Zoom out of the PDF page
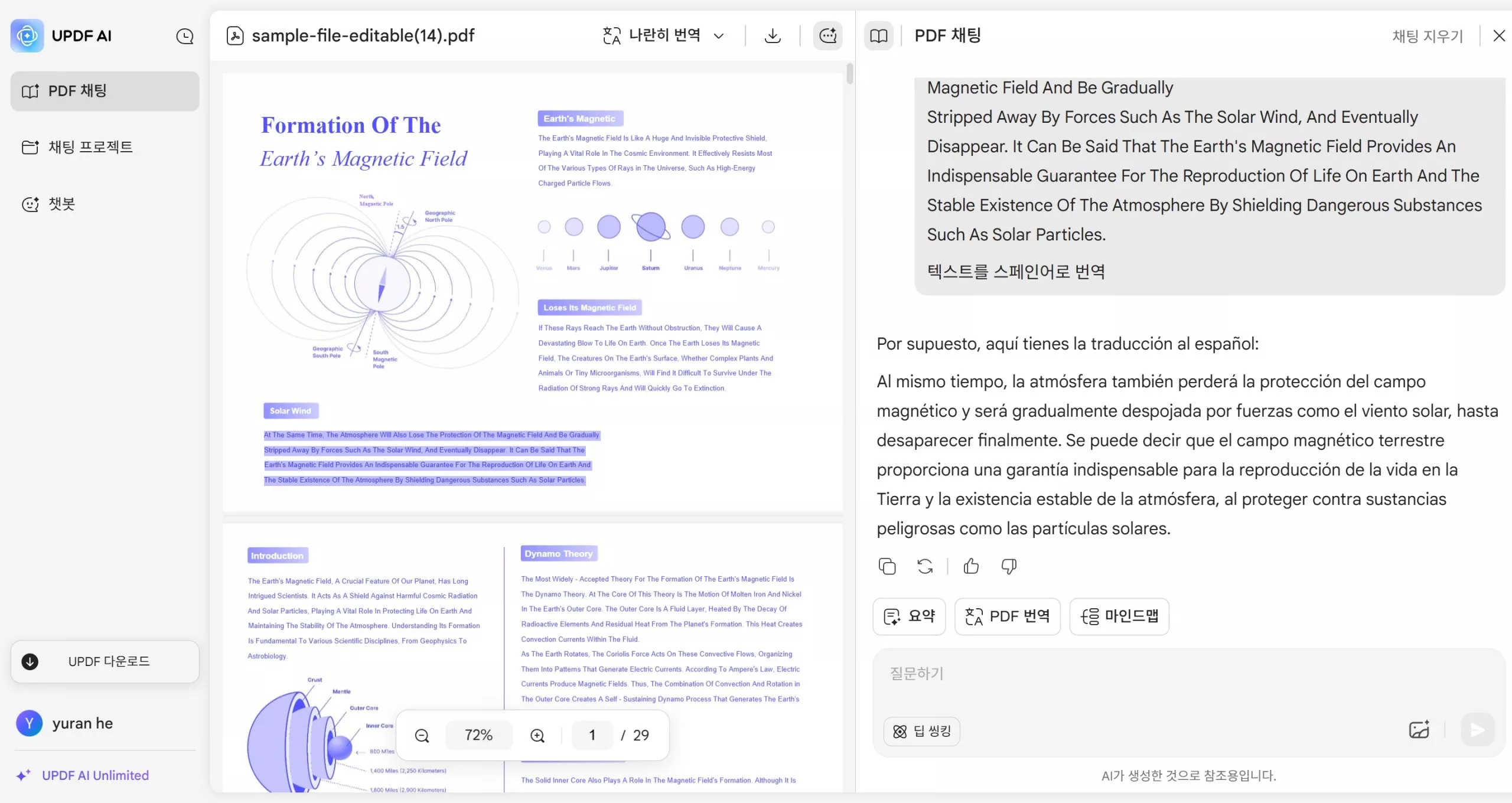The height and width of the screenshot is (803, 1512). [422, 735]
